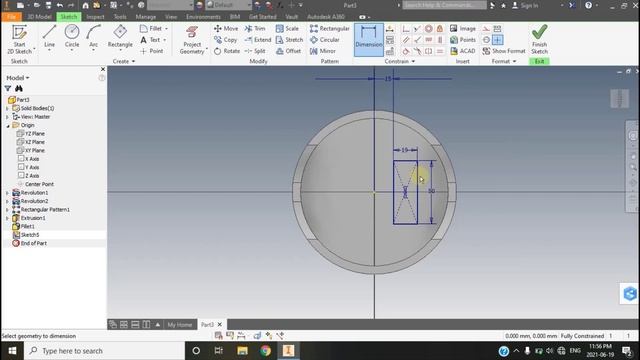Switch to the My Home document tab
640x360 pixels.
tap(180, 324)
